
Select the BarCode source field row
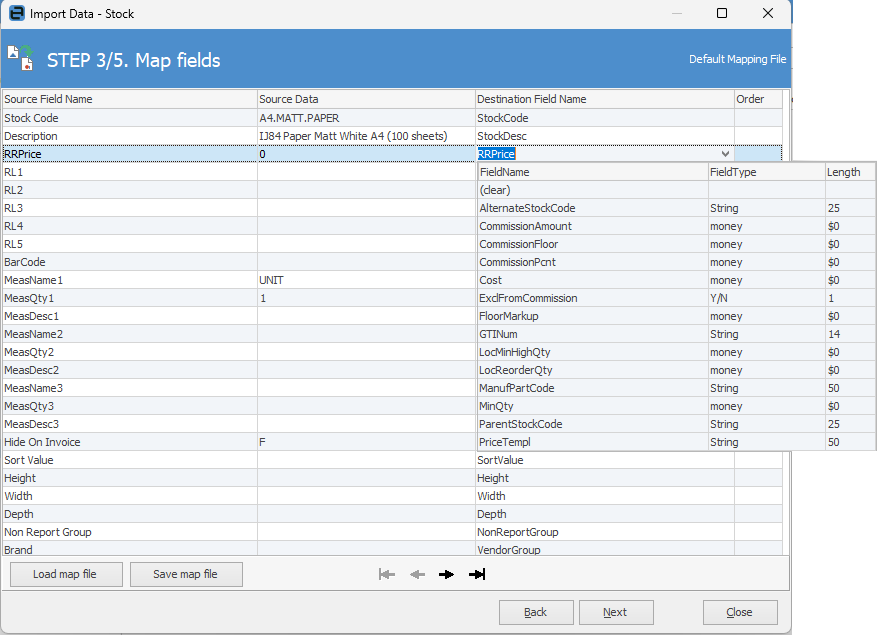129,262
